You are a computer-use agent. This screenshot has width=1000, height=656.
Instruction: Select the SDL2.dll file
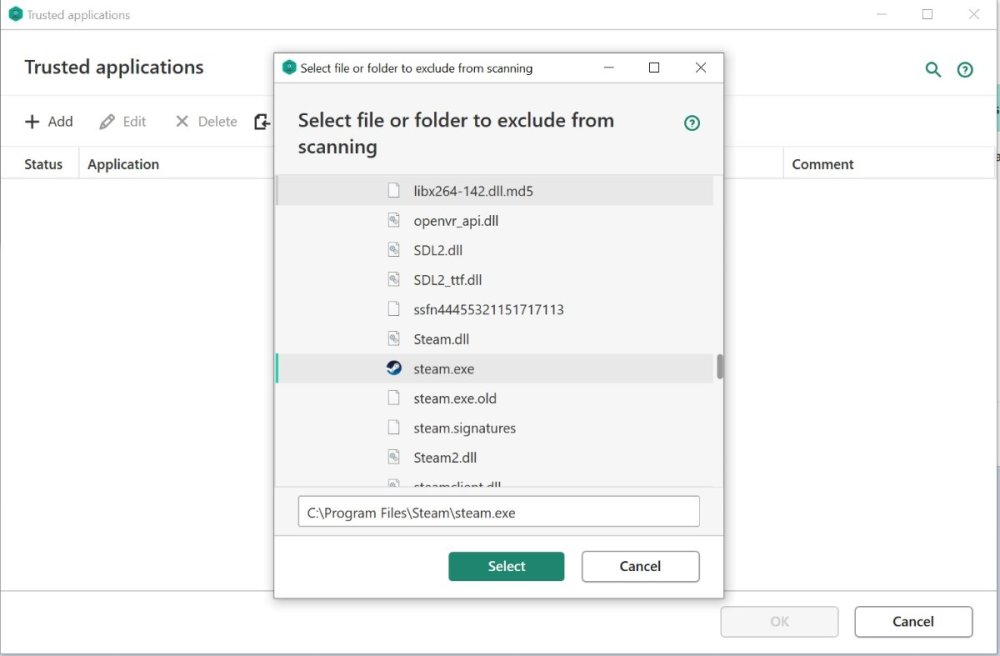point(438,250)
